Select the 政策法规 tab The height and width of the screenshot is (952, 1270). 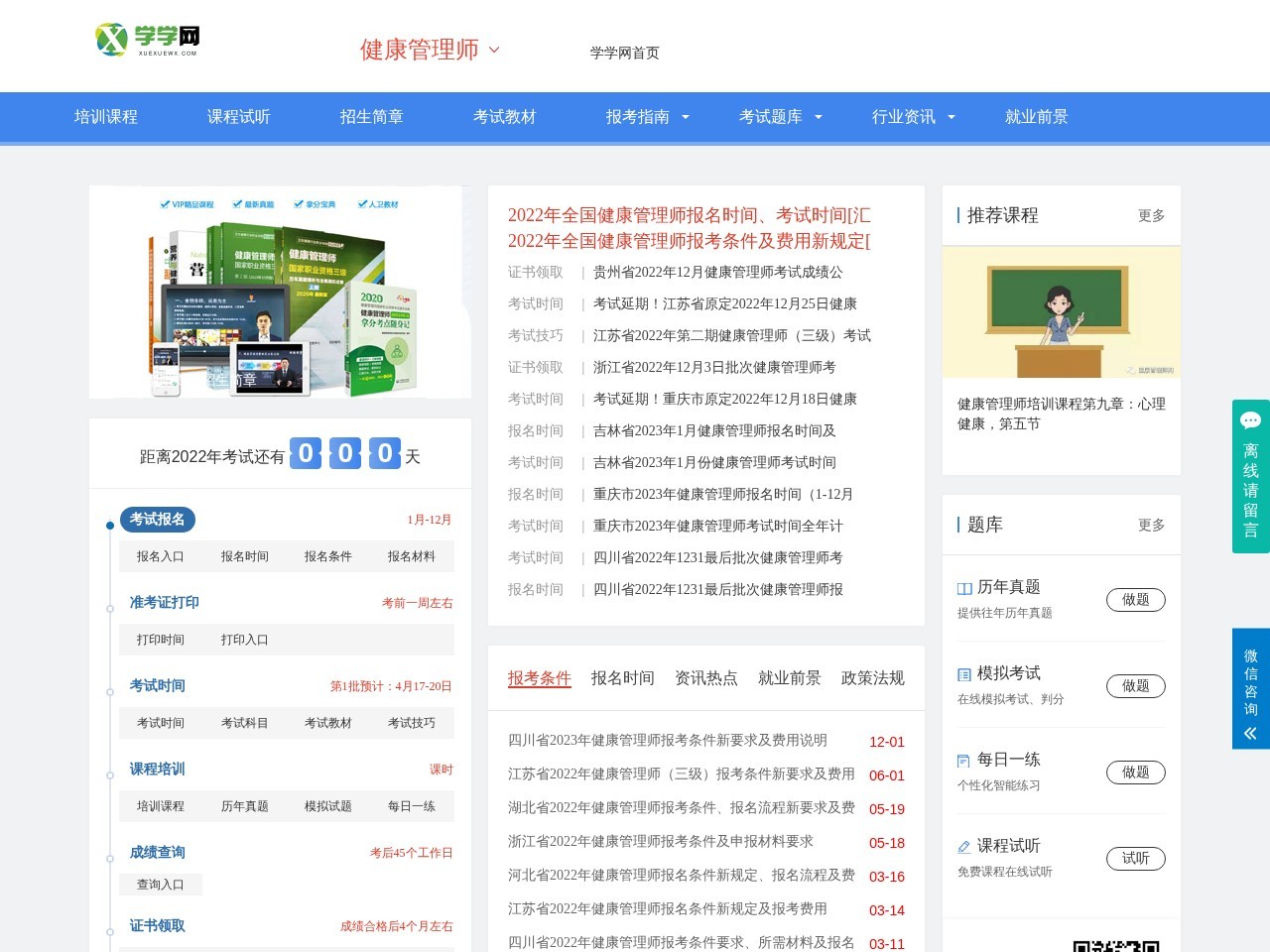click(873, 678)
